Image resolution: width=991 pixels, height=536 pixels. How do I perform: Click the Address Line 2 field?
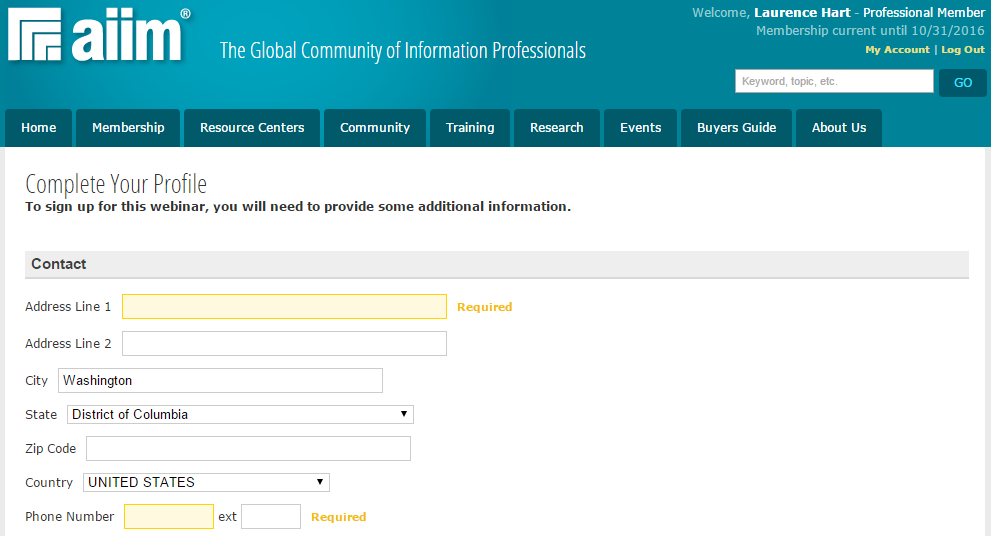(x=284, y=344)
